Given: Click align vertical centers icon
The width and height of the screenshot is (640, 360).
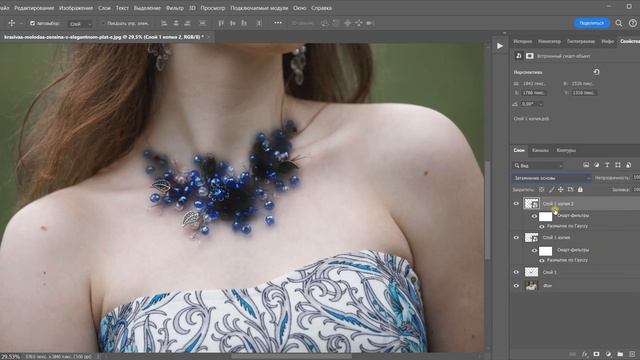Looking at the screenshot, I should coord(233,23).
